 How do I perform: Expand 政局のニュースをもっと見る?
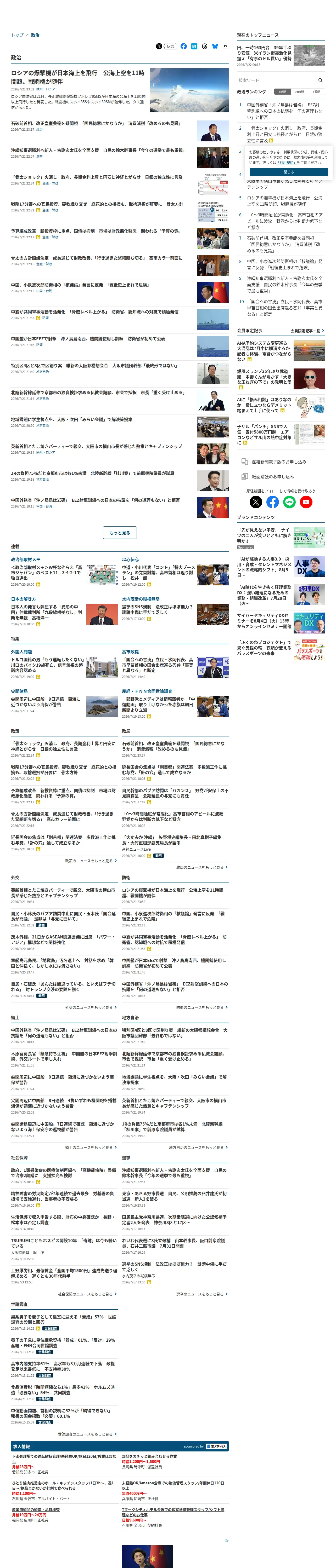[x=202, y=867]
